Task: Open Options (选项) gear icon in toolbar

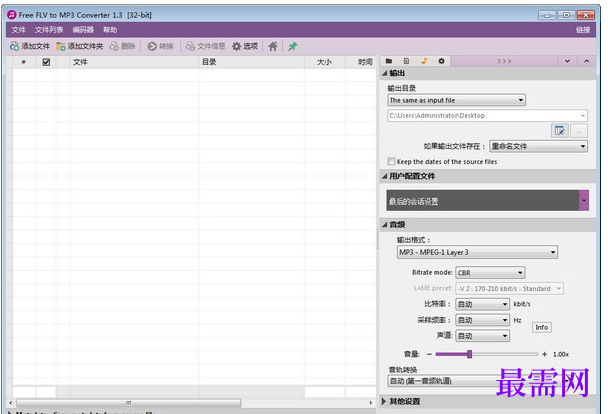Action: tap(237, 47)
